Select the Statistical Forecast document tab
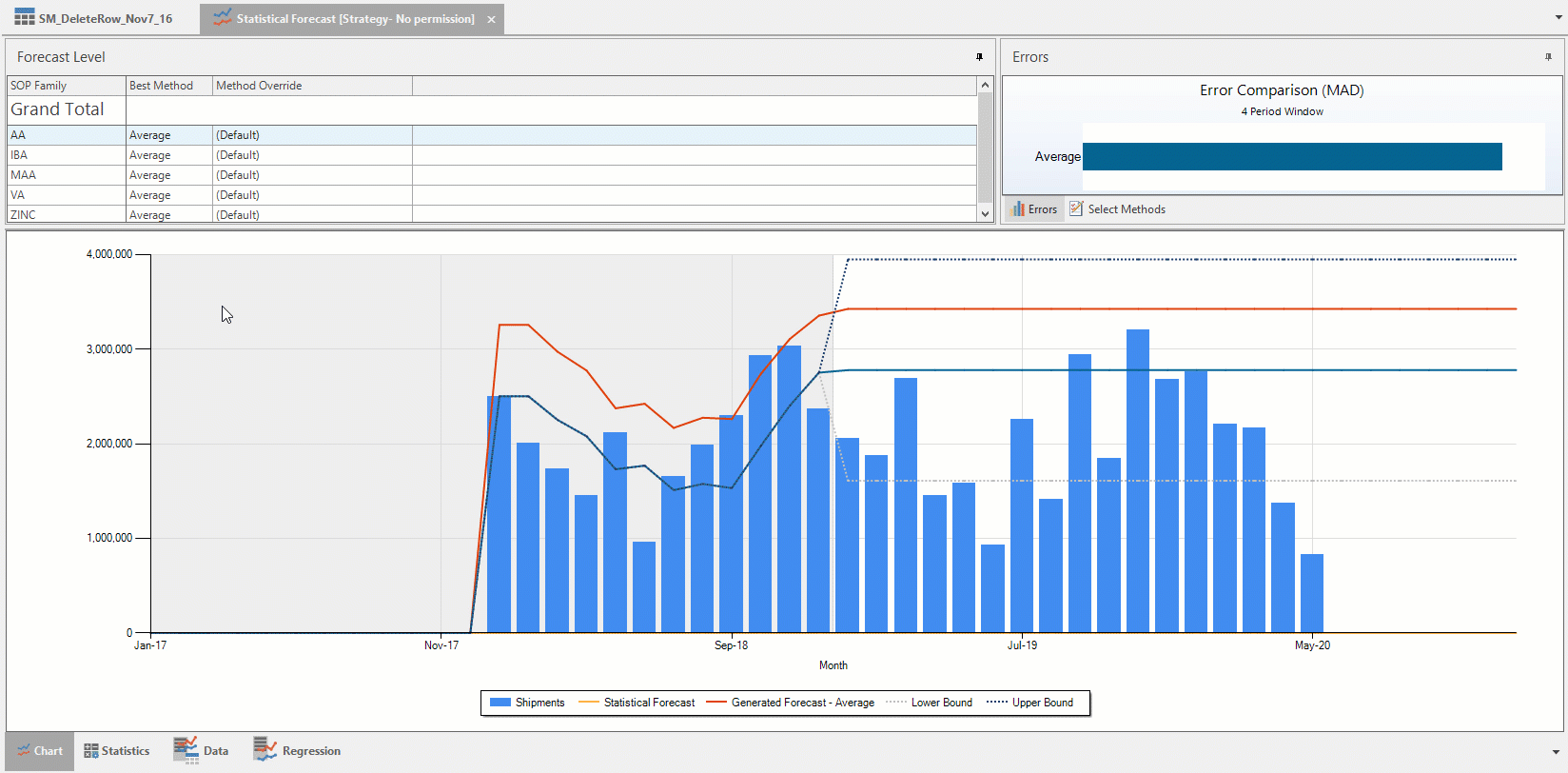The width and height of the screenshot is (1568, 773). (344, 19)
